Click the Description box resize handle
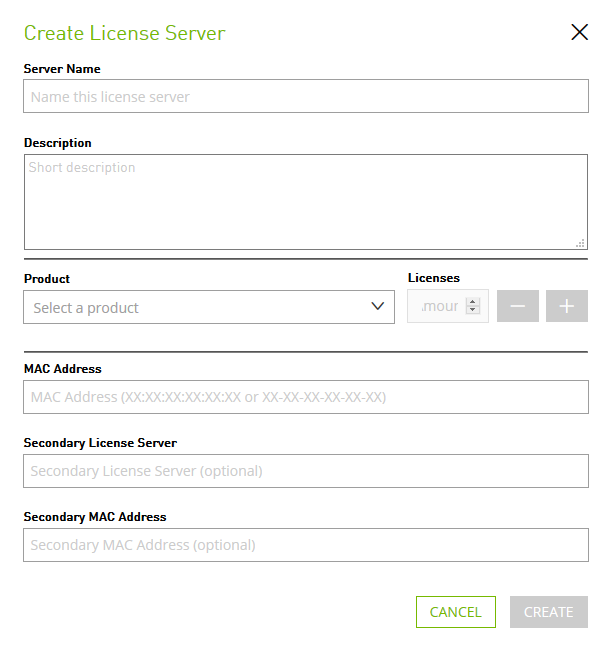The width and height of the screenshot is (610, 649). (x=580, y=242)
